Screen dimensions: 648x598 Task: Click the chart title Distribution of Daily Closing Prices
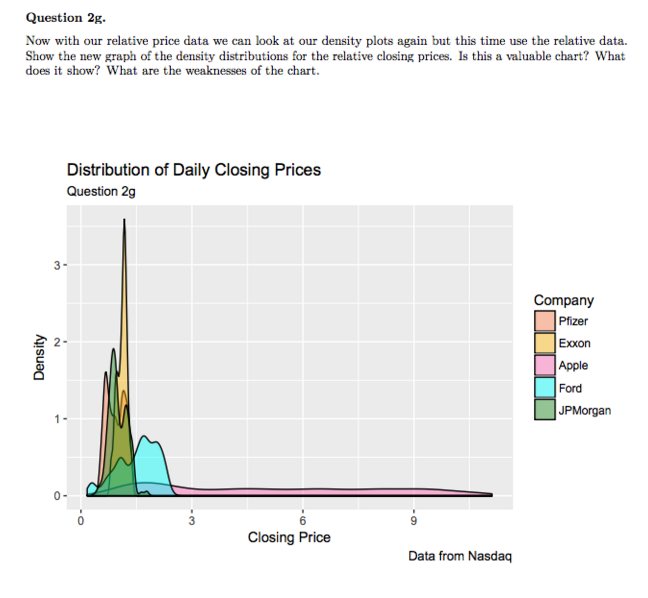[x=194, y=170]
